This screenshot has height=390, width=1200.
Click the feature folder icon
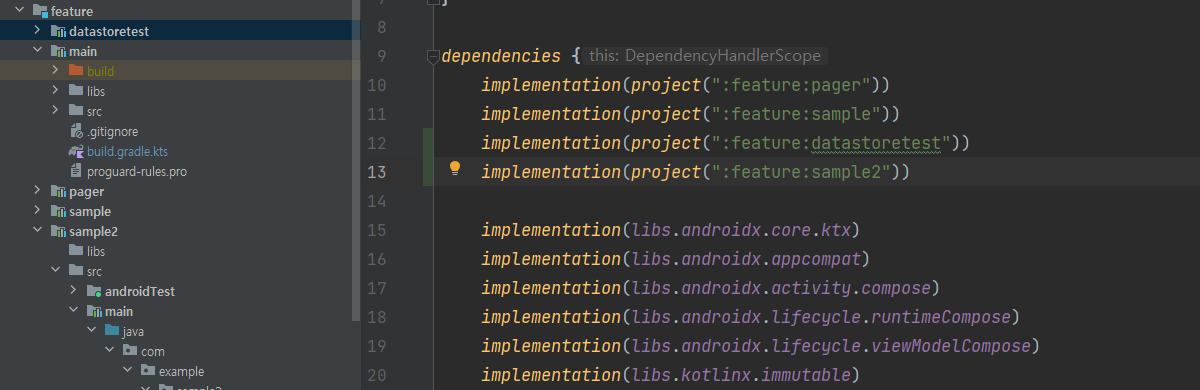[40, 11]
